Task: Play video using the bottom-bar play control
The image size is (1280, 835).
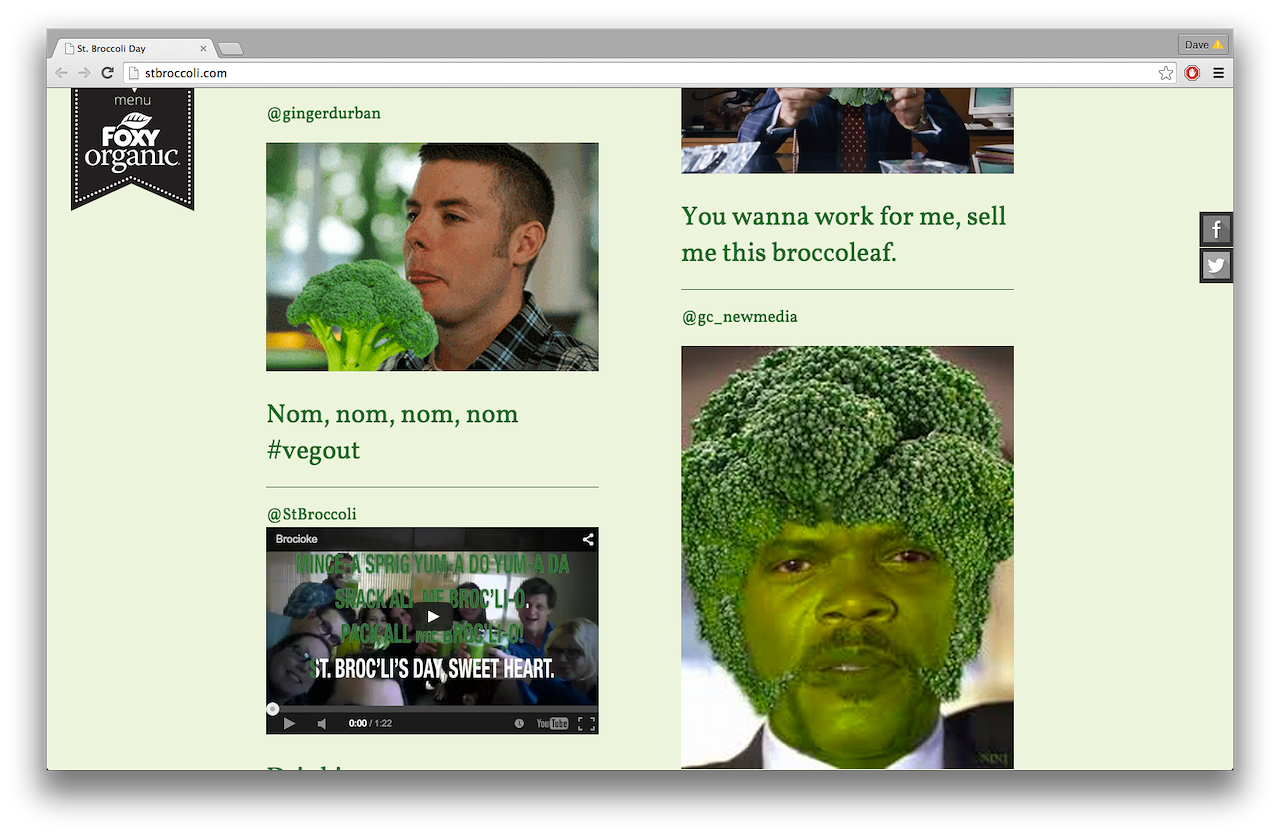Action: point(289,723)
